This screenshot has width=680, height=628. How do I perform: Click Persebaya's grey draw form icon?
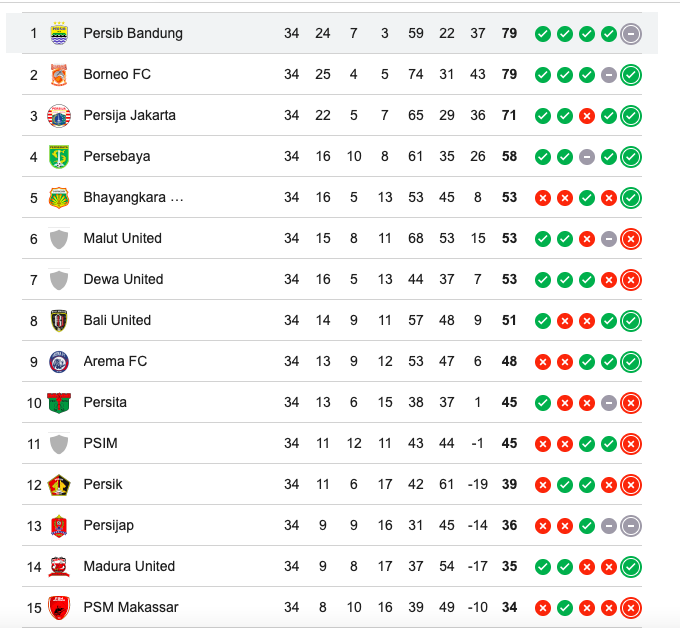587,157
